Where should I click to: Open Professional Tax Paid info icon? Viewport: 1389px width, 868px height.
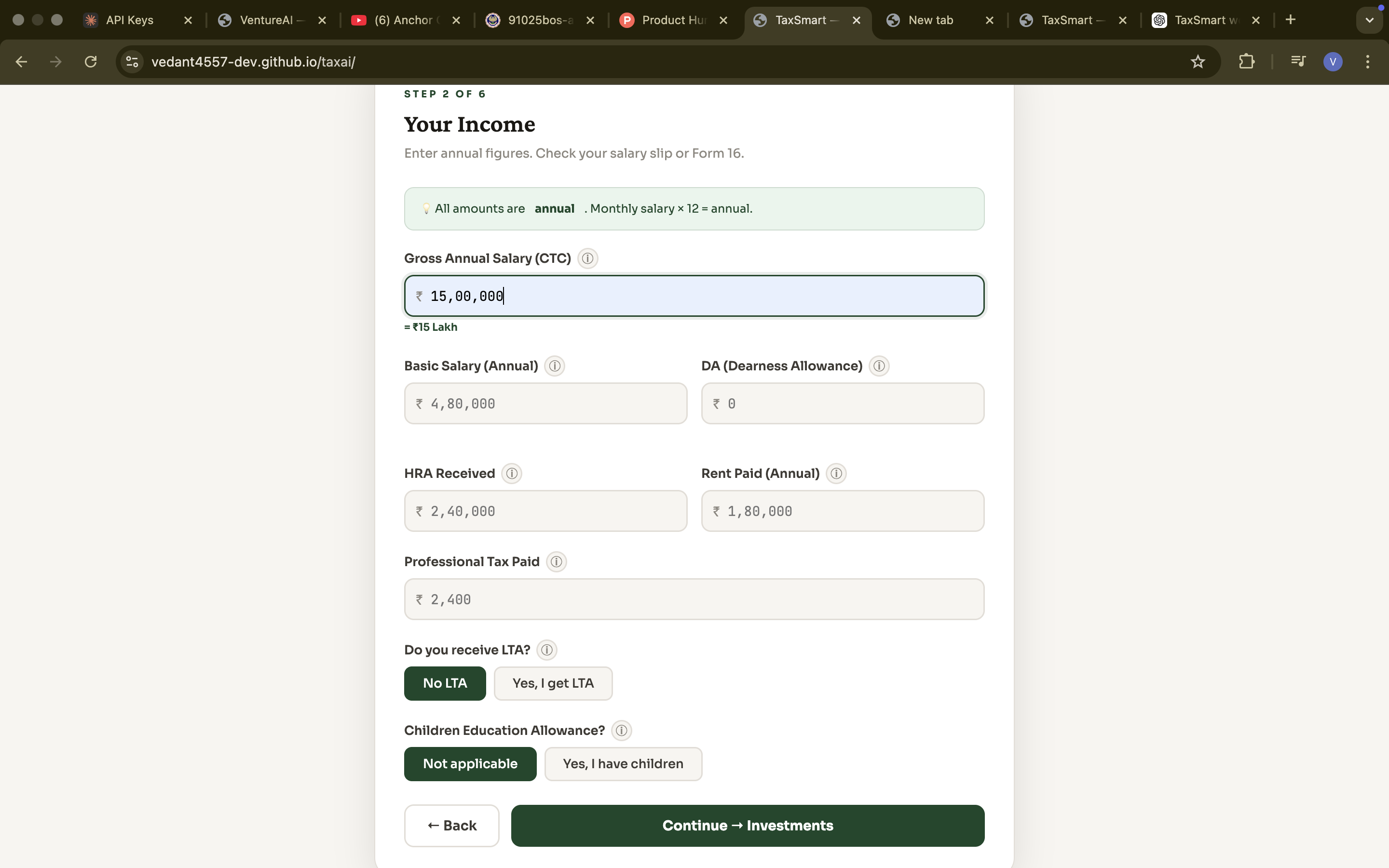(556, 561)
